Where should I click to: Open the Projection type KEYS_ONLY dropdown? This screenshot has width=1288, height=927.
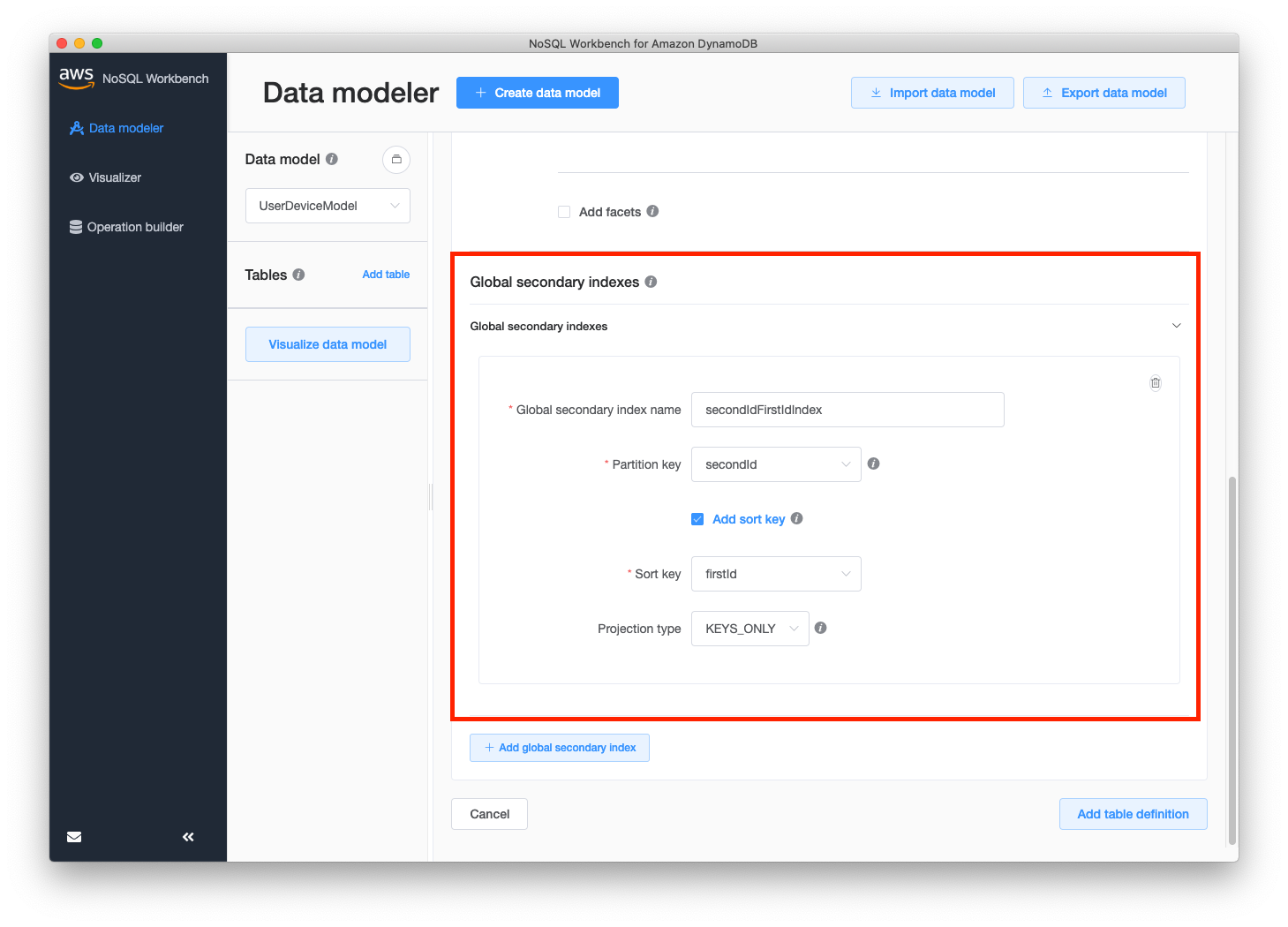tap(749, 628)
